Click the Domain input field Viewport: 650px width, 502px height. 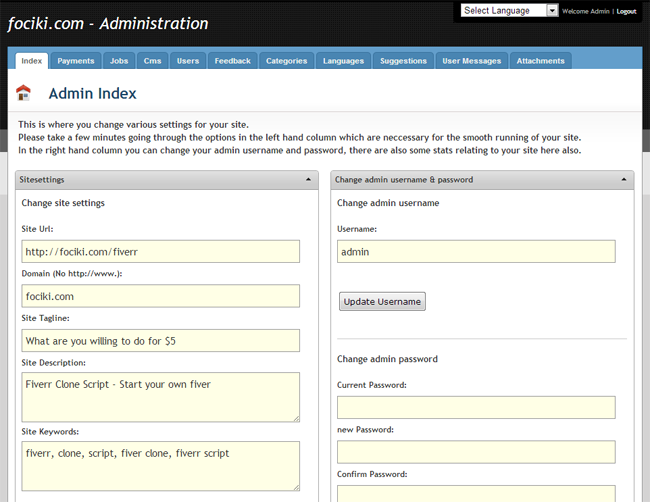[x=160, y=296]
